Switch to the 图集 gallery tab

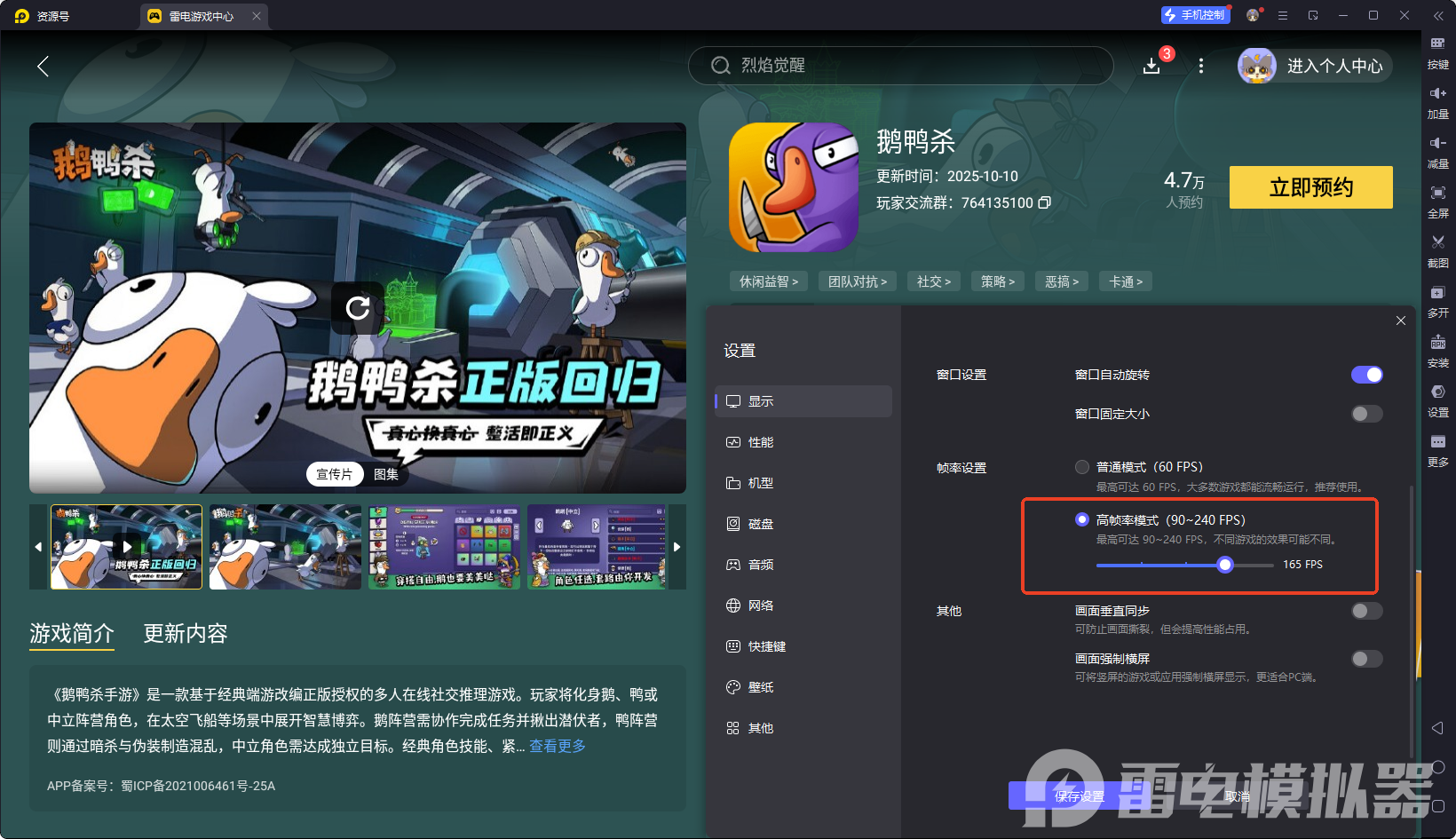386,473
